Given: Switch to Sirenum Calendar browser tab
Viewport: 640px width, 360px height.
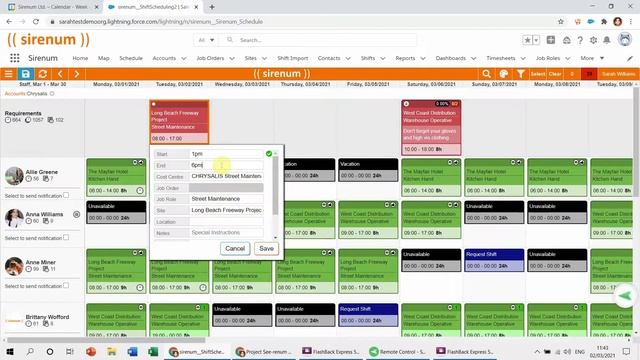Looking at the screenshot, I should [x=52, y=7].
